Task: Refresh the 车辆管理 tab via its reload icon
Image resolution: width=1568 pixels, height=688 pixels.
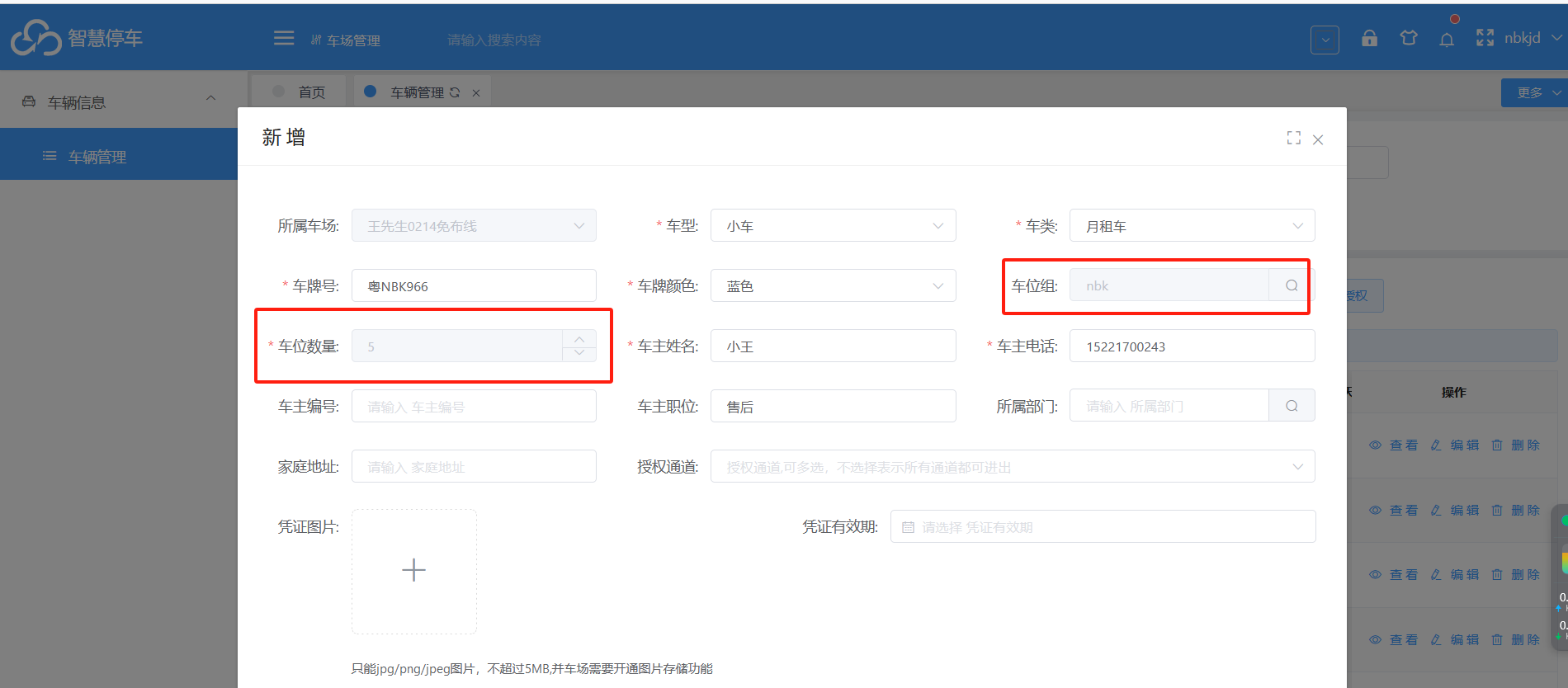Action: point(455,92)
